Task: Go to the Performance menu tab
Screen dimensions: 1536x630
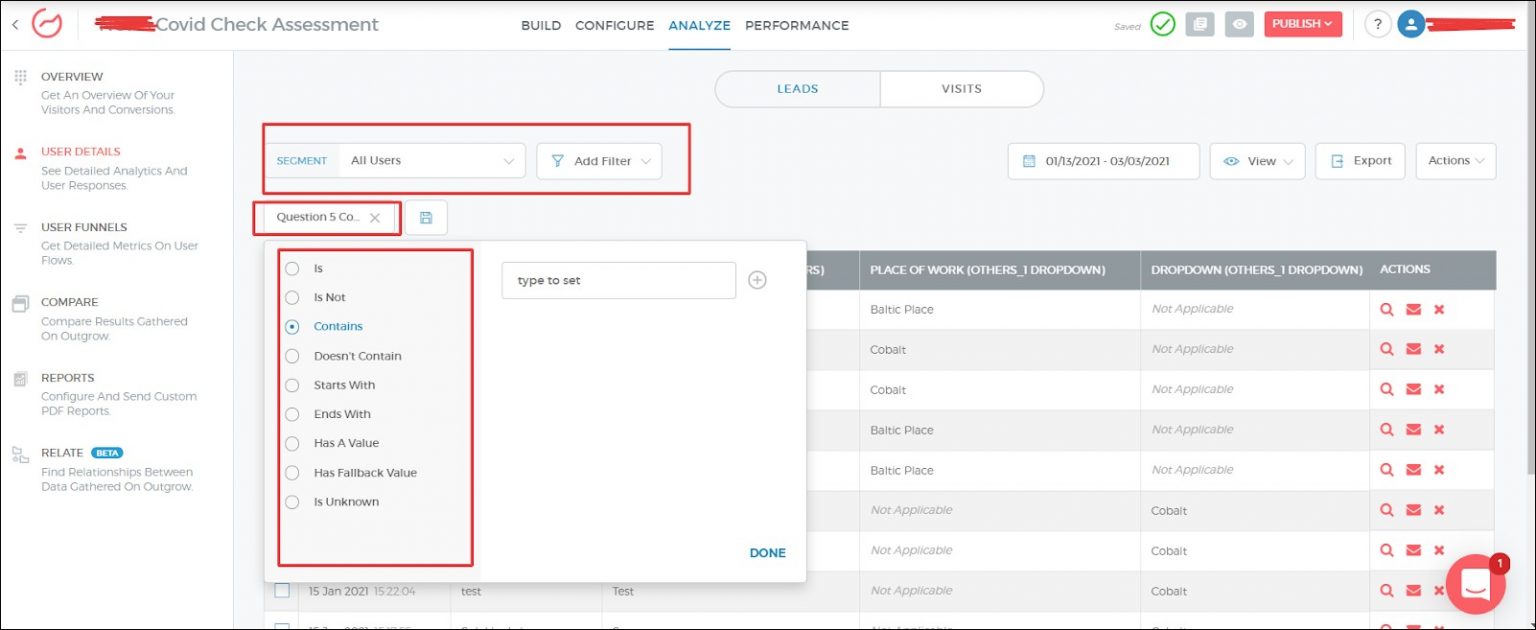Action: [x=796, y=25]
